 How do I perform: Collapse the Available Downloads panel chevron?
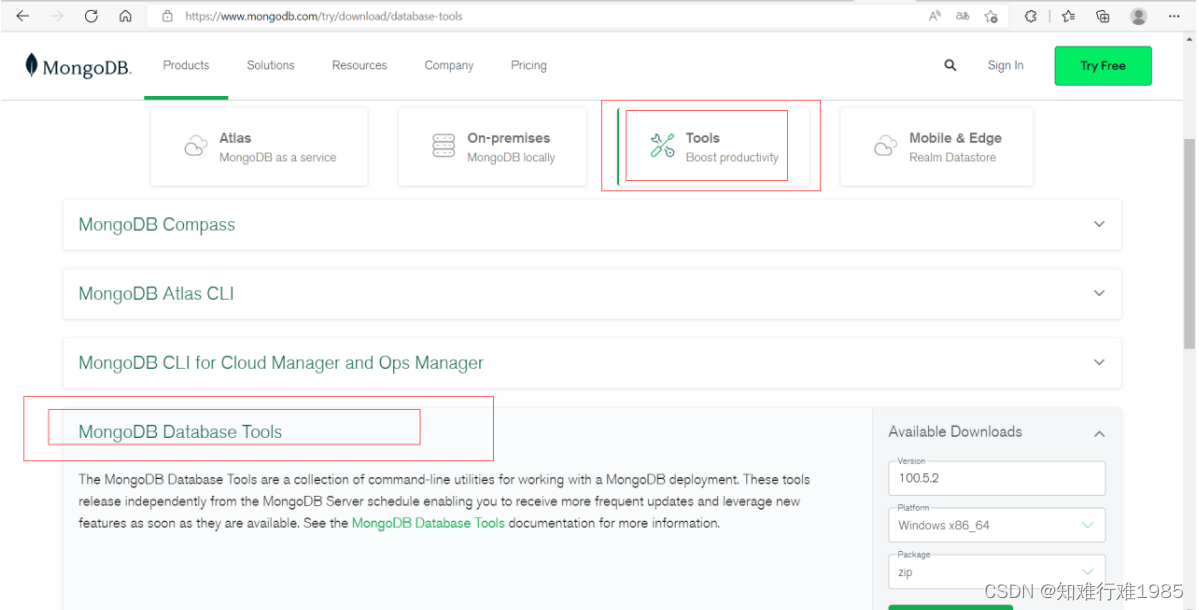coord(1099,433)
